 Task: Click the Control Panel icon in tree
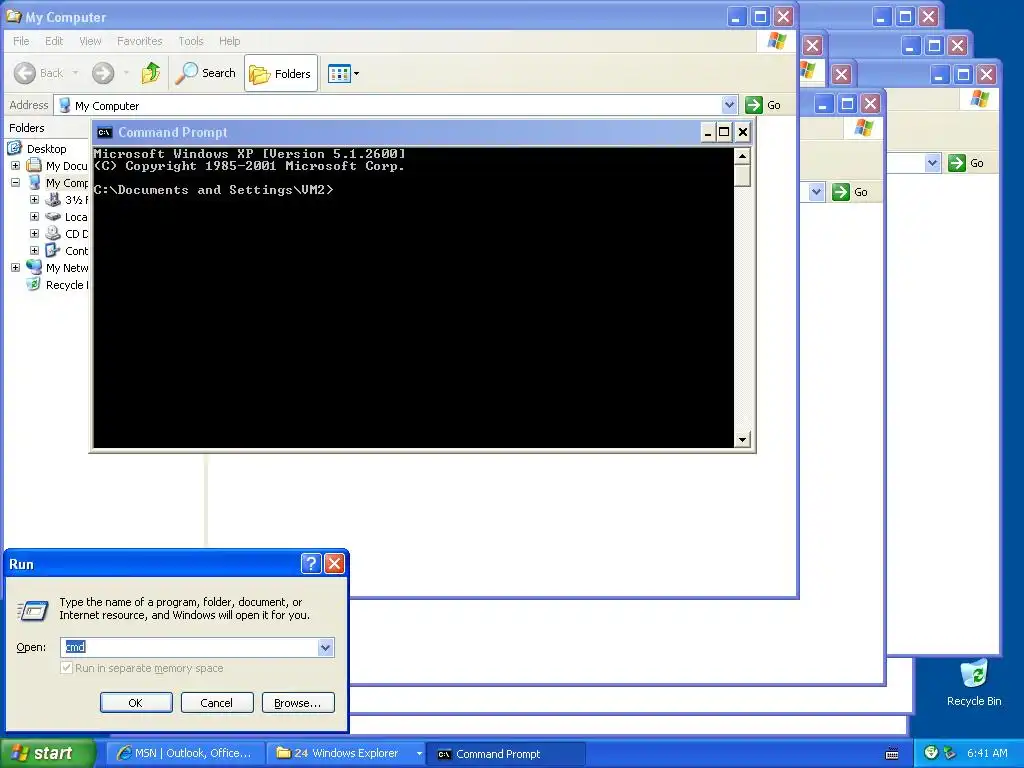tap(53, 251)
